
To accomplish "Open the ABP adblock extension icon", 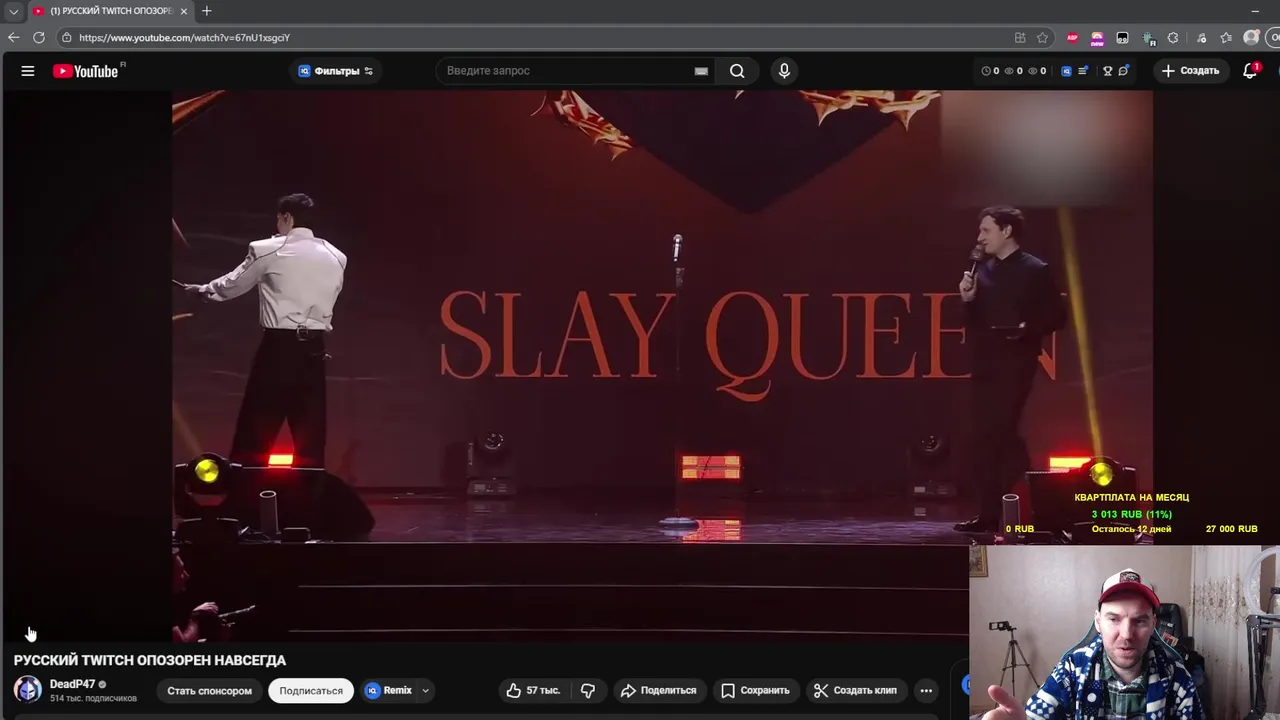I will 1072,38.
